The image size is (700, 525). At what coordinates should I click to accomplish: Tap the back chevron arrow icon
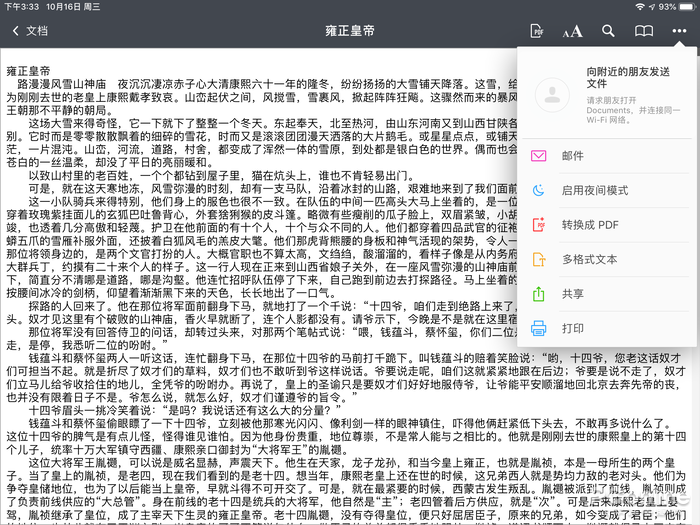pos(16,31)
